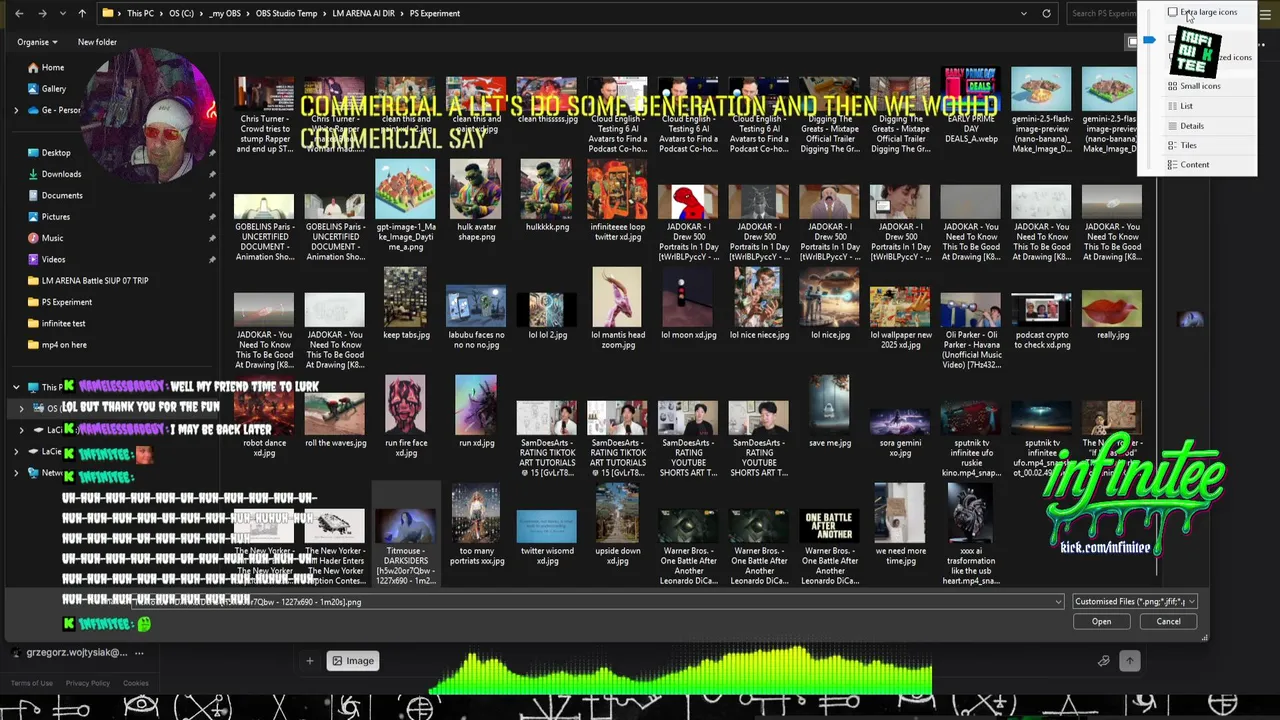Click the Cancel button
Screen dimensions: 1280x720
click(x=1168, y=622)
